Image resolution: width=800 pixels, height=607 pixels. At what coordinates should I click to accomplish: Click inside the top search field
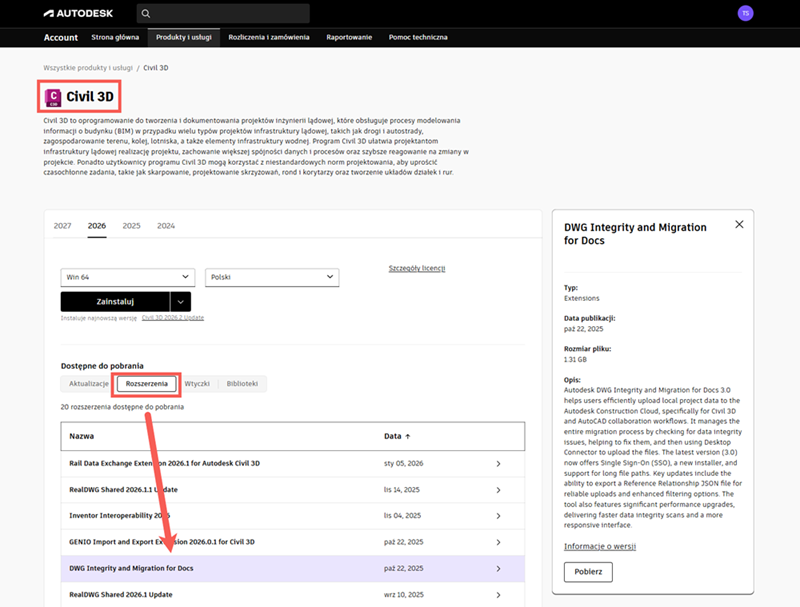pos(223,14)
